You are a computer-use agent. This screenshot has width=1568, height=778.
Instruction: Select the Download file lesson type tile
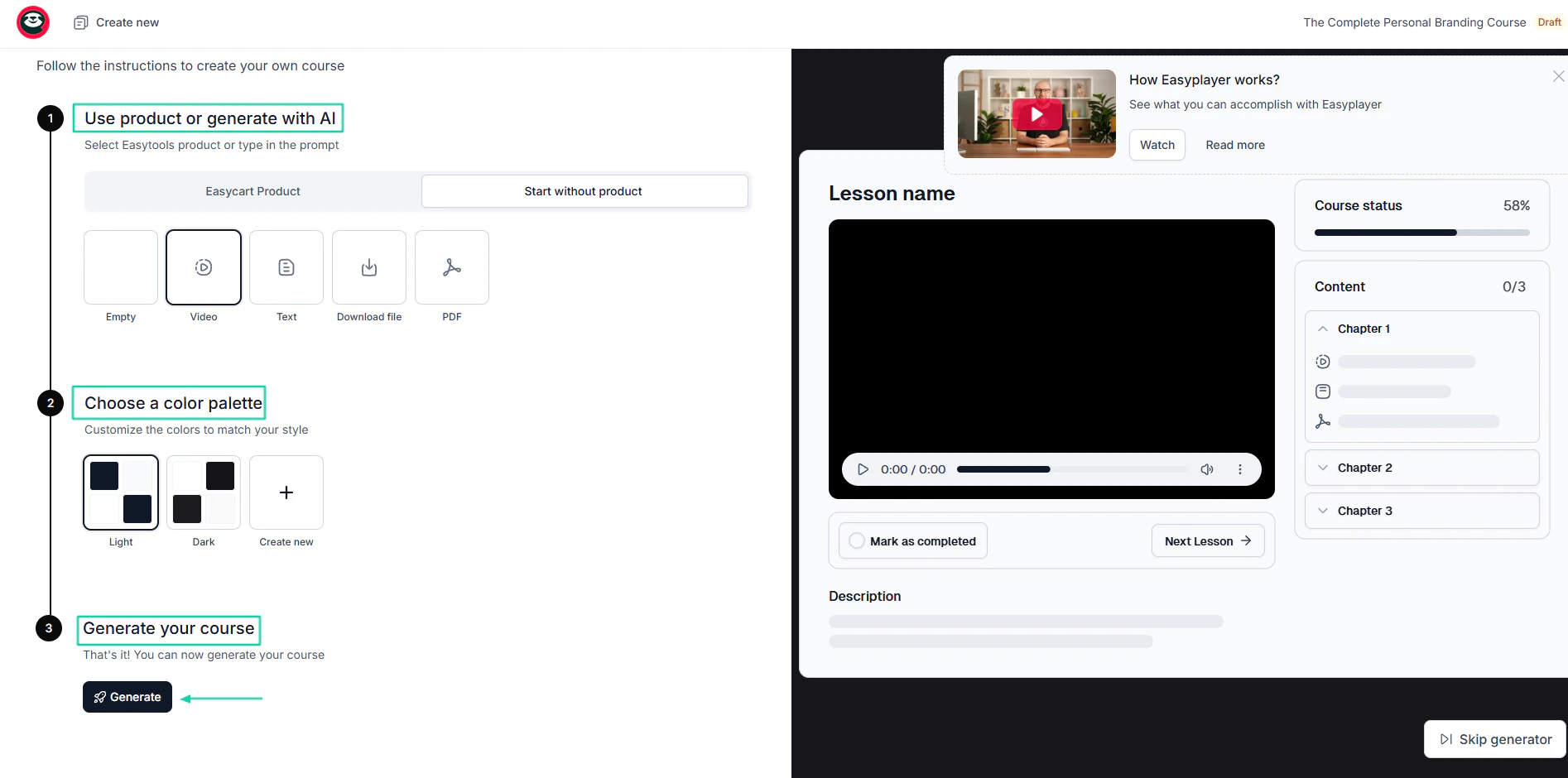coord(369,267)
